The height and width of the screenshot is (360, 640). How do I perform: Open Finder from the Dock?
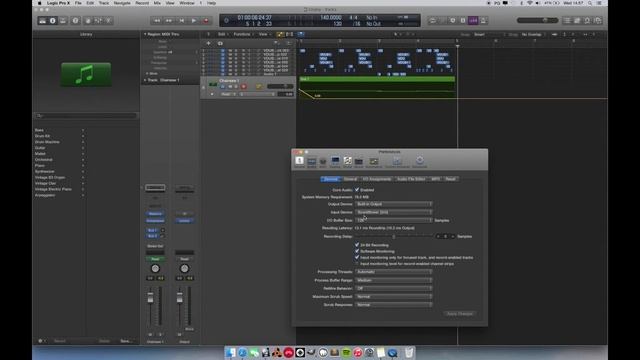[231, 352]
